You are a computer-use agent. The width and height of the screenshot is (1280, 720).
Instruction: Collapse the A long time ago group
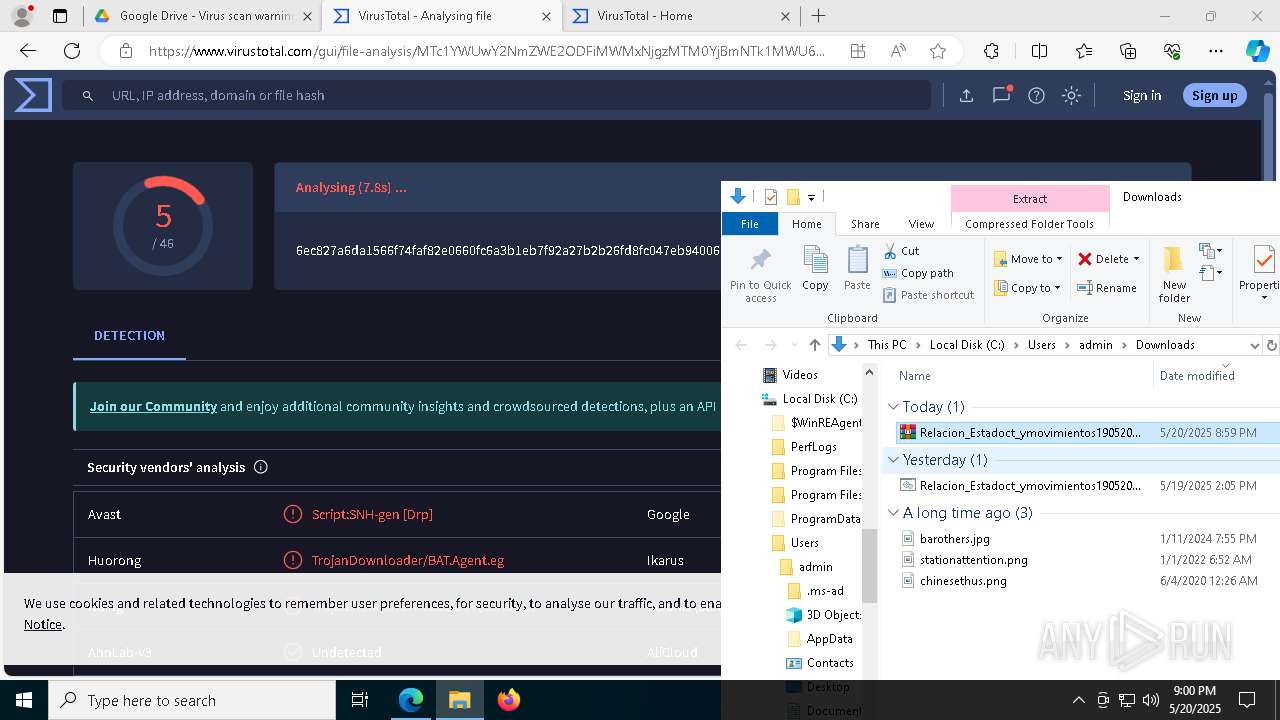click(x=893, y=513)
